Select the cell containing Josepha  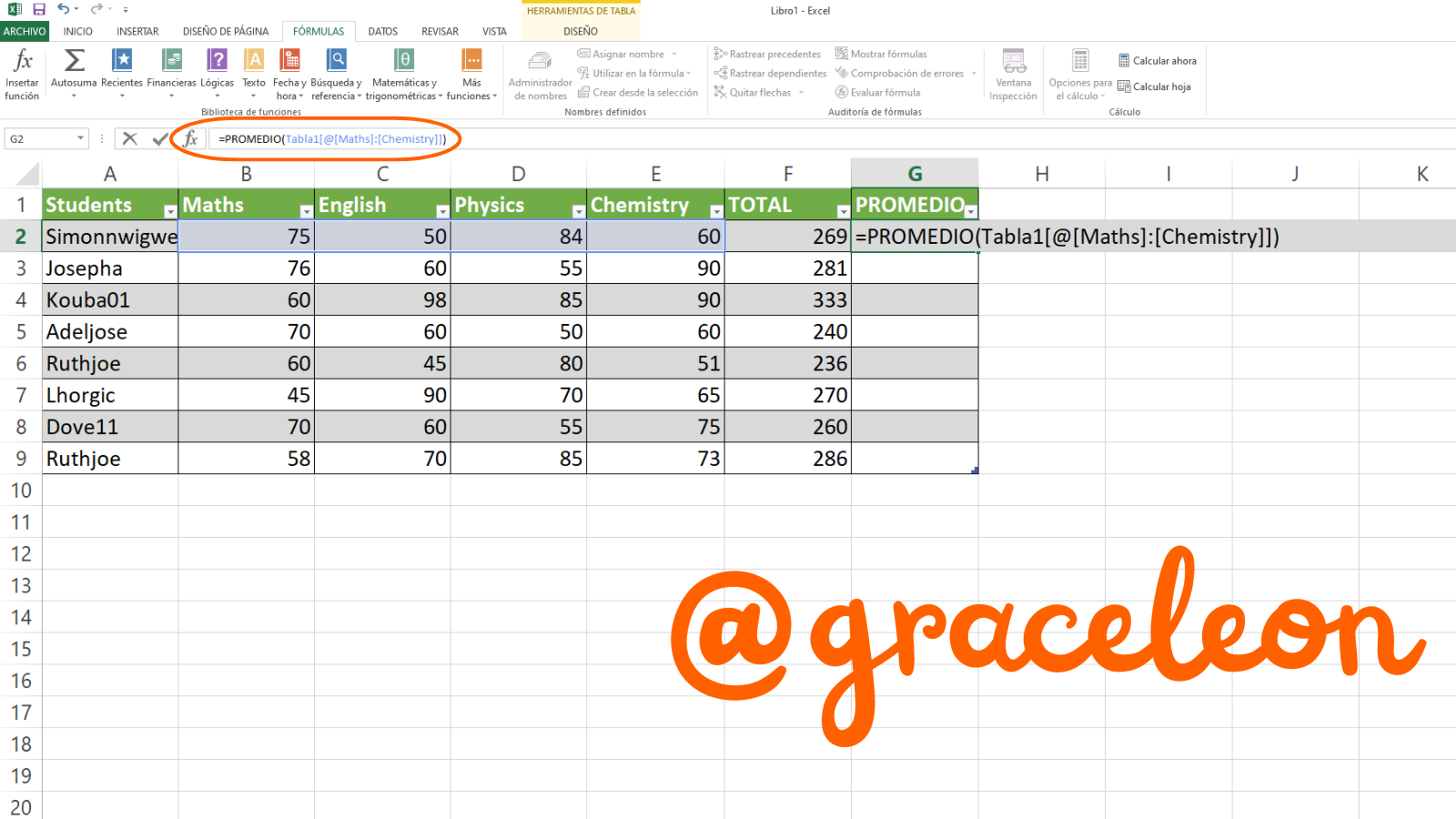click(110, 268)
